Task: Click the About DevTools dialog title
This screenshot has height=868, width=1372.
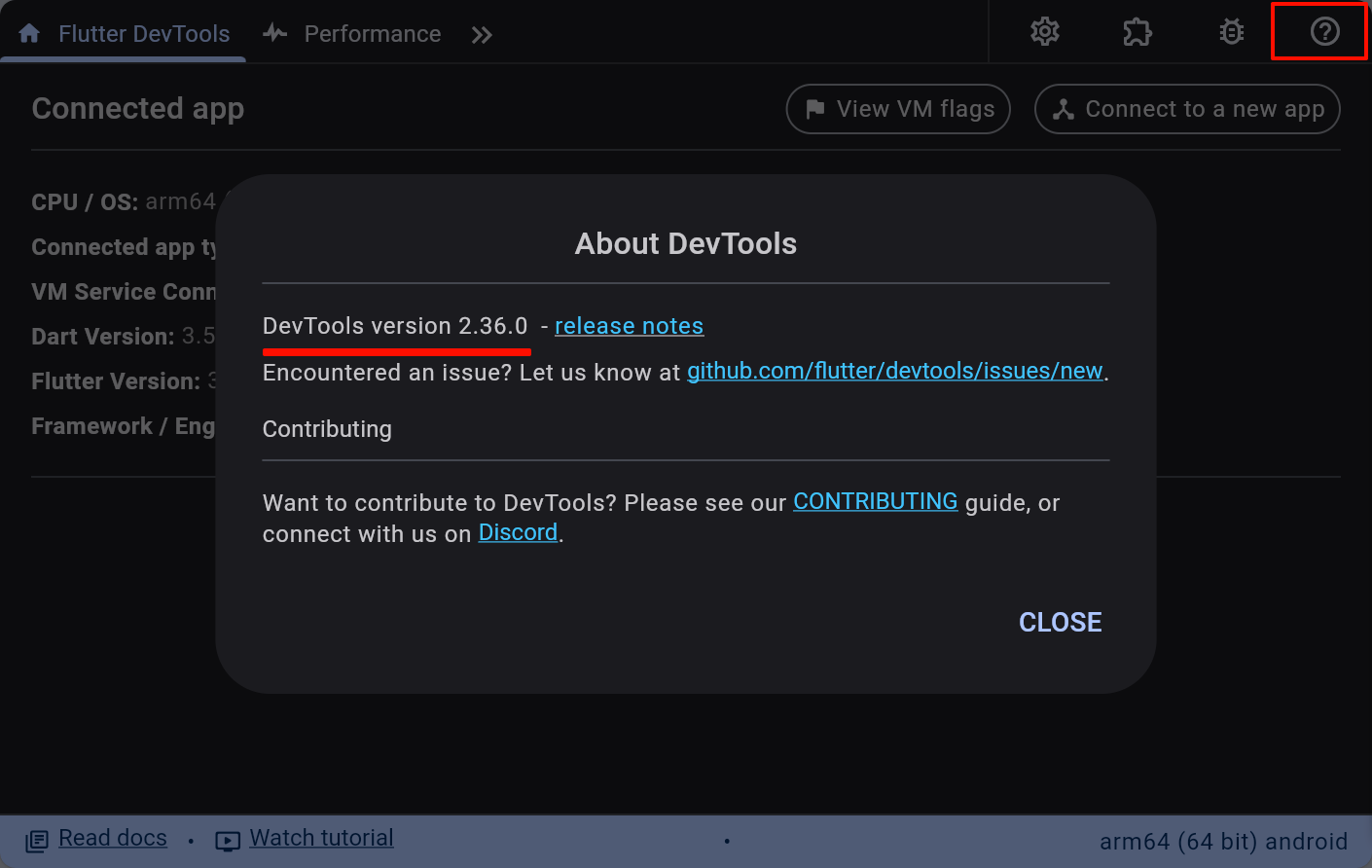Action: point(686,243)
